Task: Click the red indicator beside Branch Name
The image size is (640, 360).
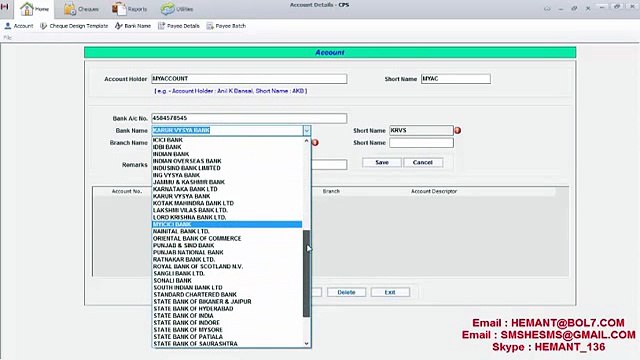Action: [315, 142]
